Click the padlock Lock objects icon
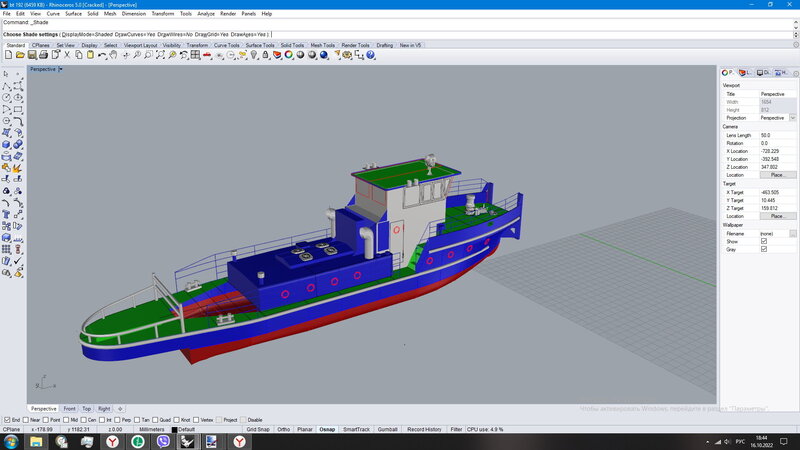The height and width of the screenshot is (450, 800). point(265,55)
